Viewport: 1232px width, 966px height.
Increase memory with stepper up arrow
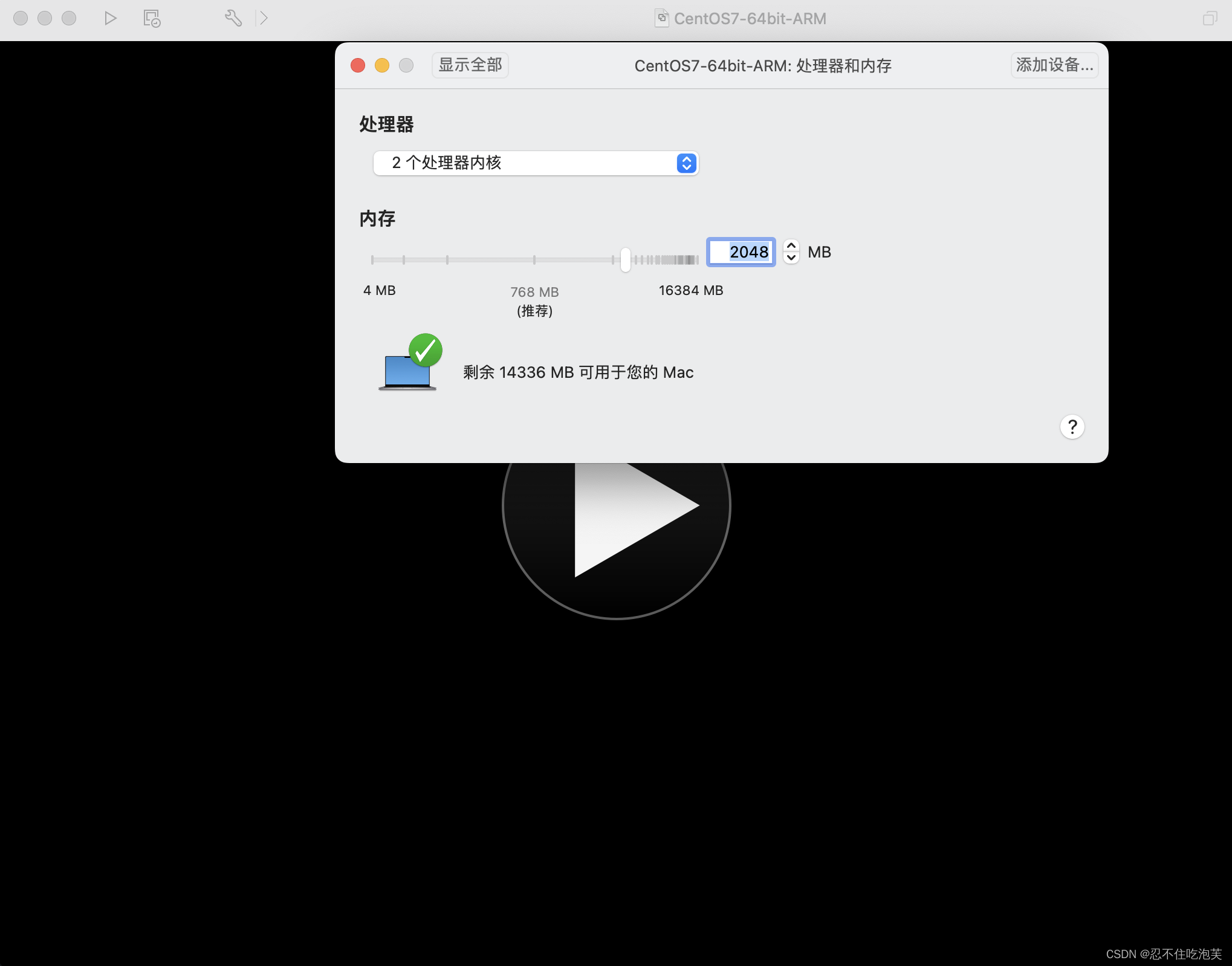[791, 246]
